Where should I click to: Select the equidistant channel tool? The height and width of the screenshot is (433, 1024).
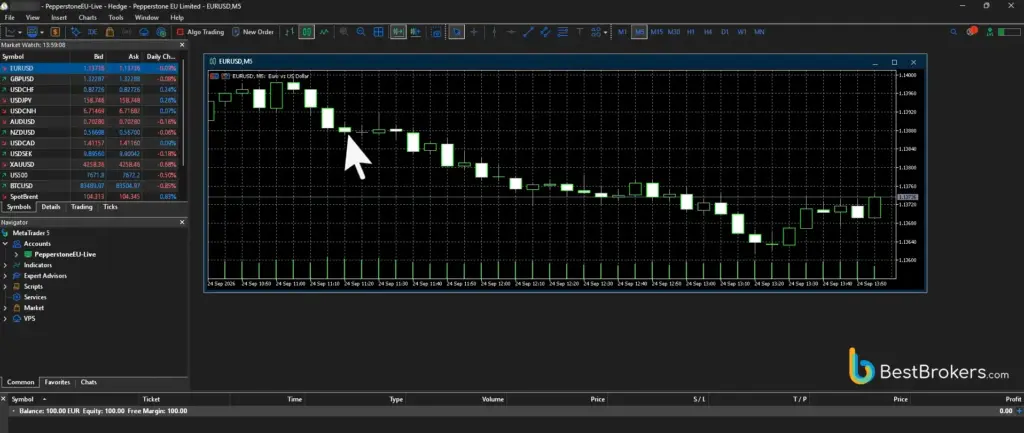(x=545, y=31)
